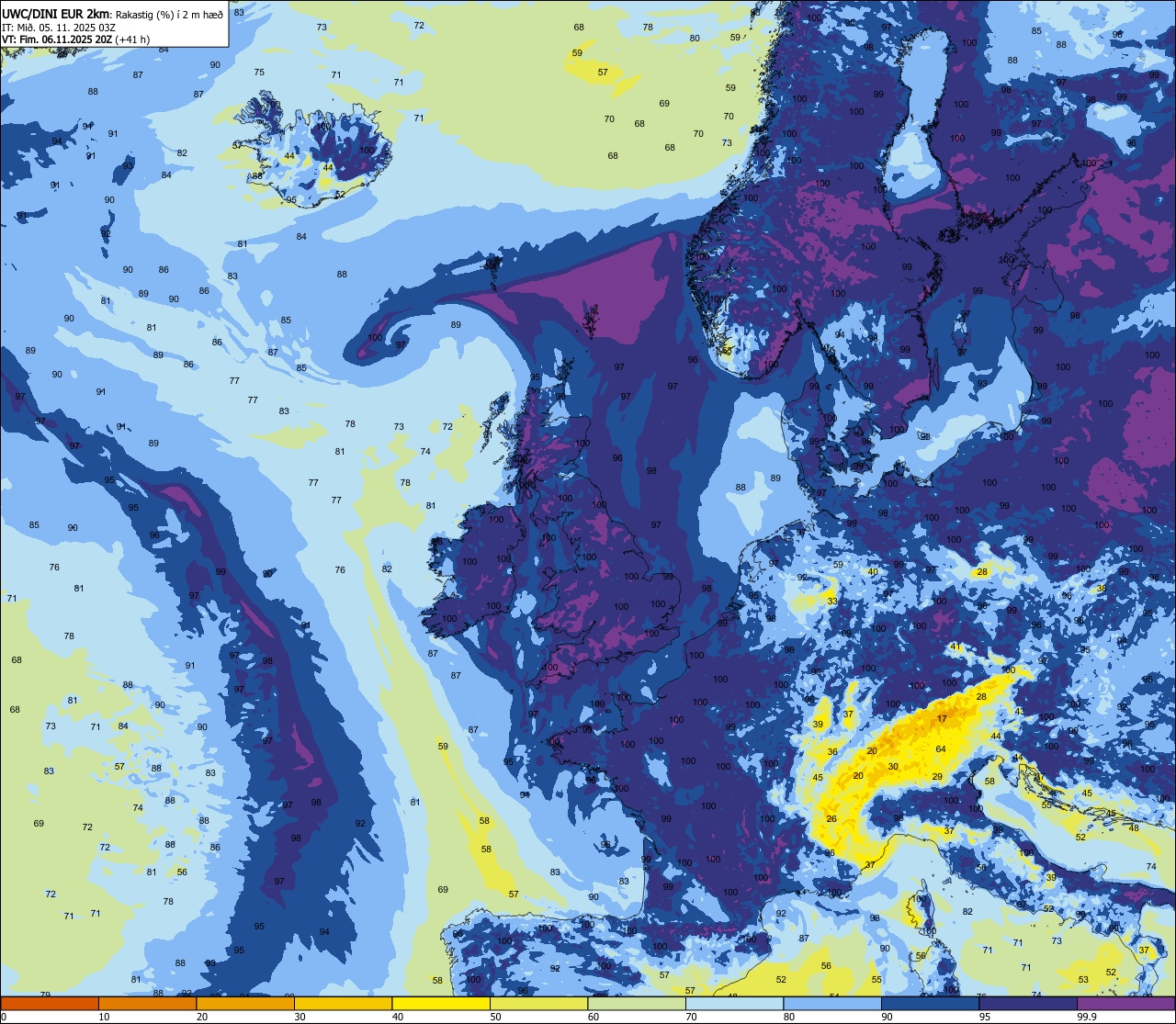Click the 30–40 amber legend swatch
The height and width of the screenshot is (1024, 1176).
click(343, 1003)
